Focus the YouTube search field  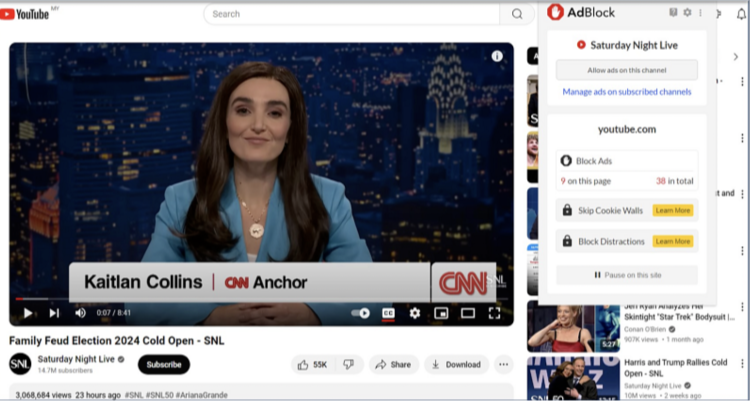click(352, 14)
